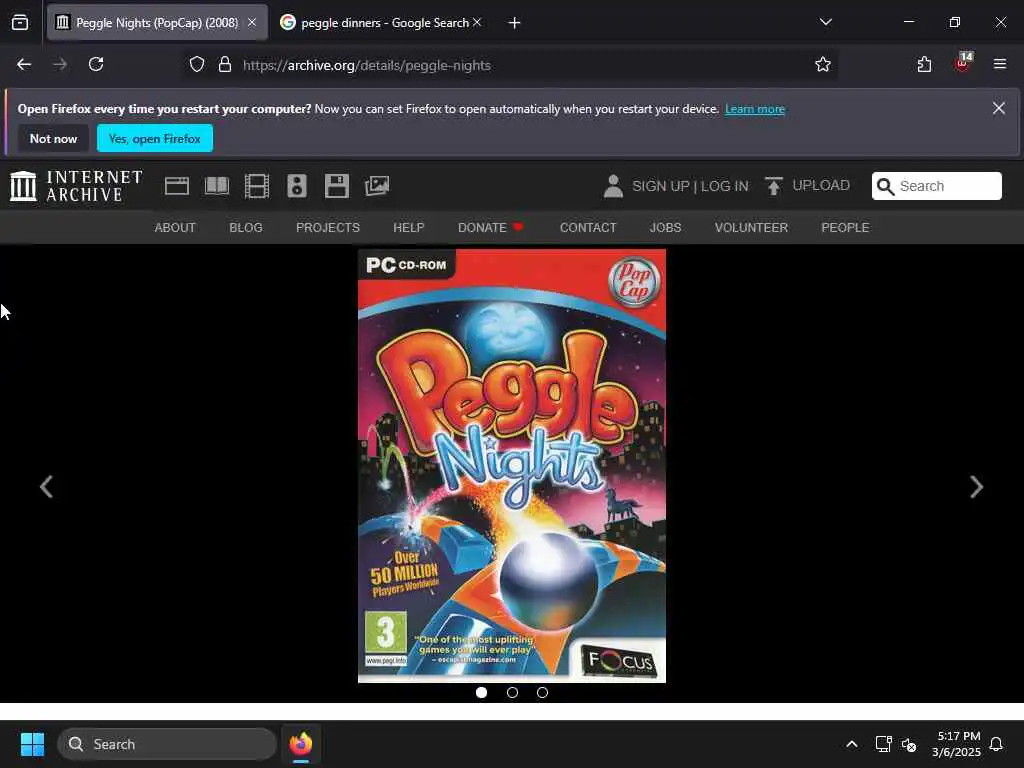
Task: Open the Video film strip icon
Action: 257,186
